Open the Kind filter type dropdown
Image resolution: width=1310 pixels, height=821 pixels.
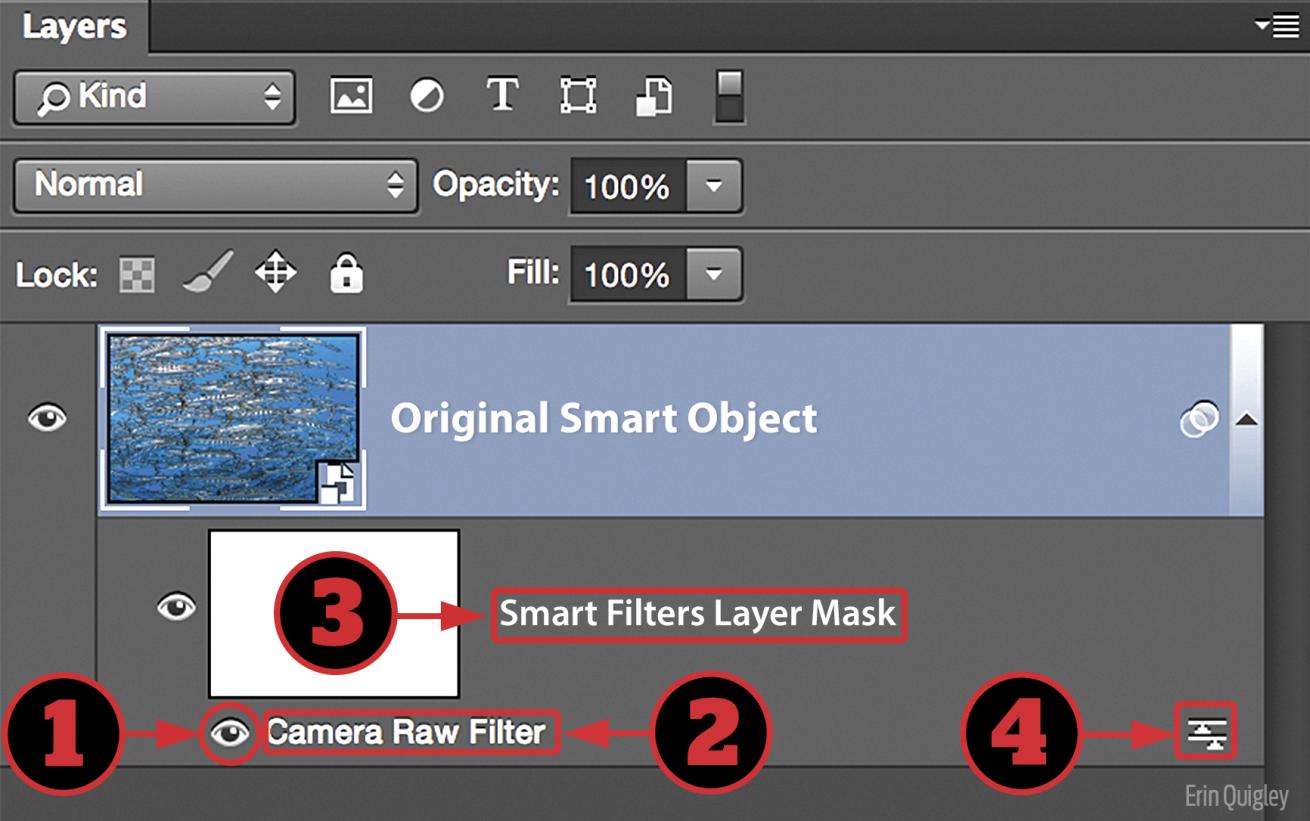click(154, 97)
